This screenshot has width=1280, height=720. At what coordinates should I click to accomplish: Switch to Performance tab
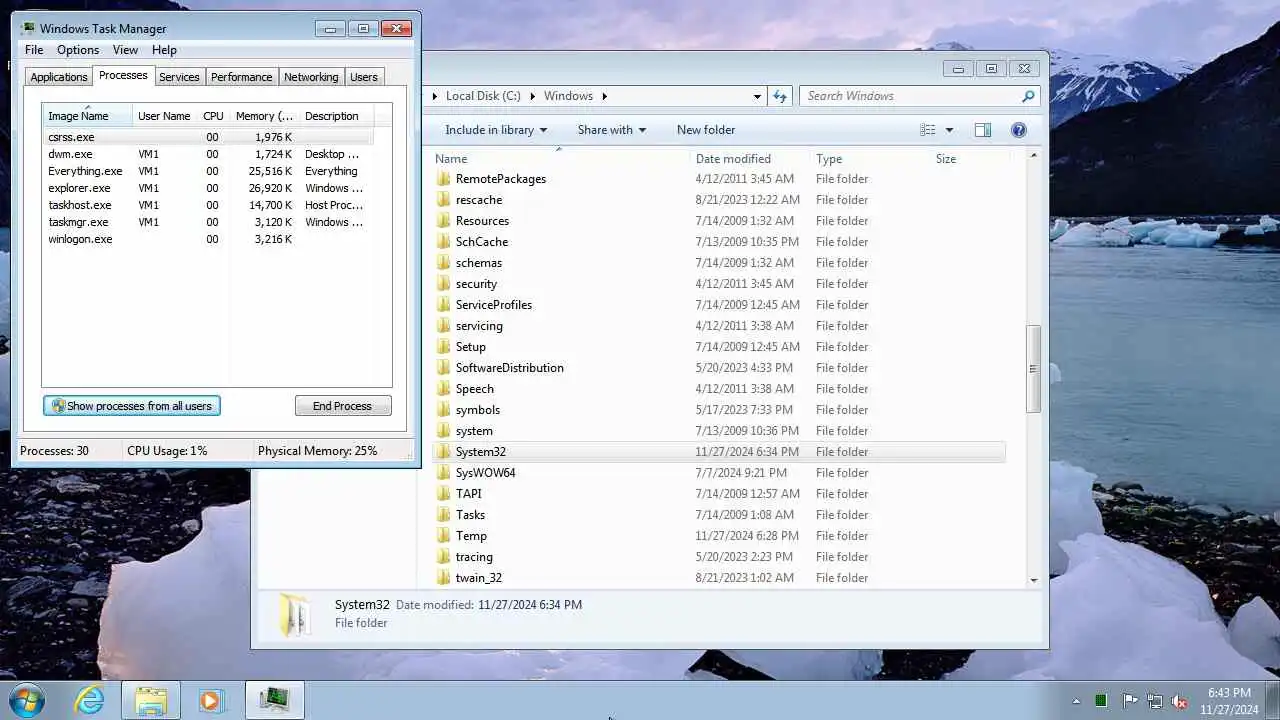241,77
